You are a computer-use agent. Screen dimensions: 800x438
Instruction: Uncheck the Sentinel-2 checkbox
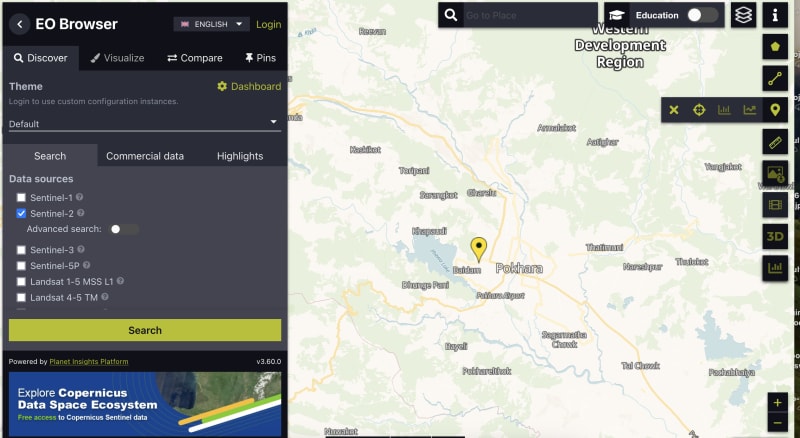[21, 213]
